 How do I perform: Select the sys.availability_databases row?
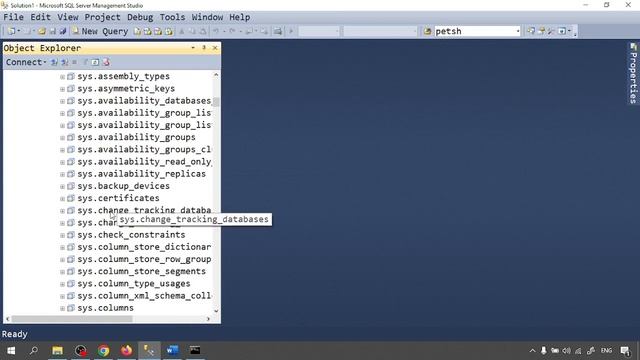(144, 101)
